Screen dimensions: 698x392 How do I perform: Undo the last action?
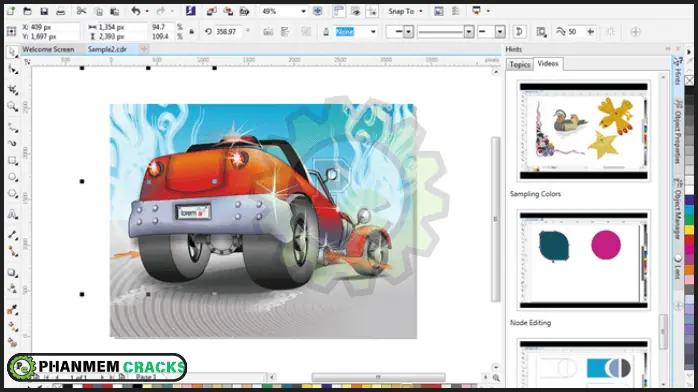(135, 11)
